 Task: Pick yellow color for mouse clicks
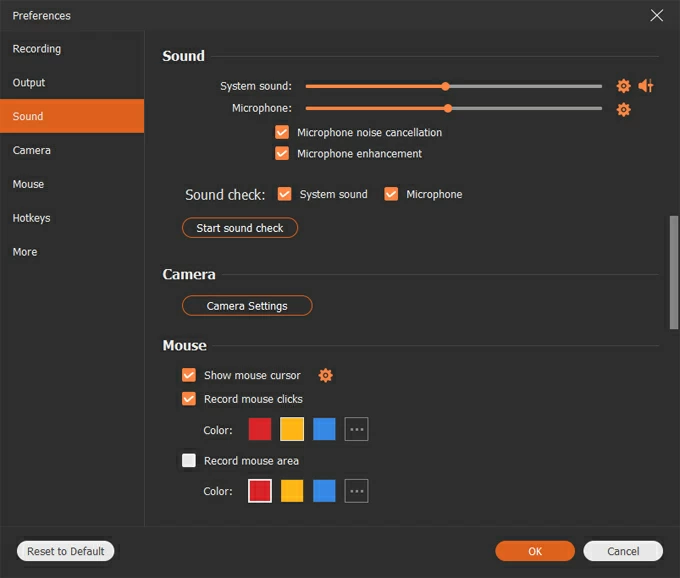click(292, 429)
